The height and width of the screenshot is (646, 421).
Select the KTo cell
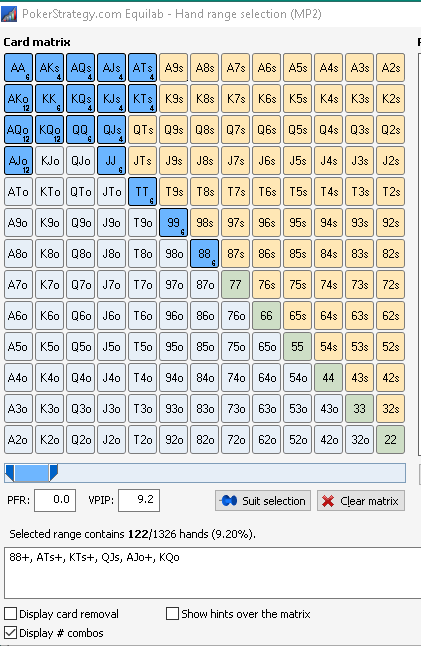pos(49,192)
